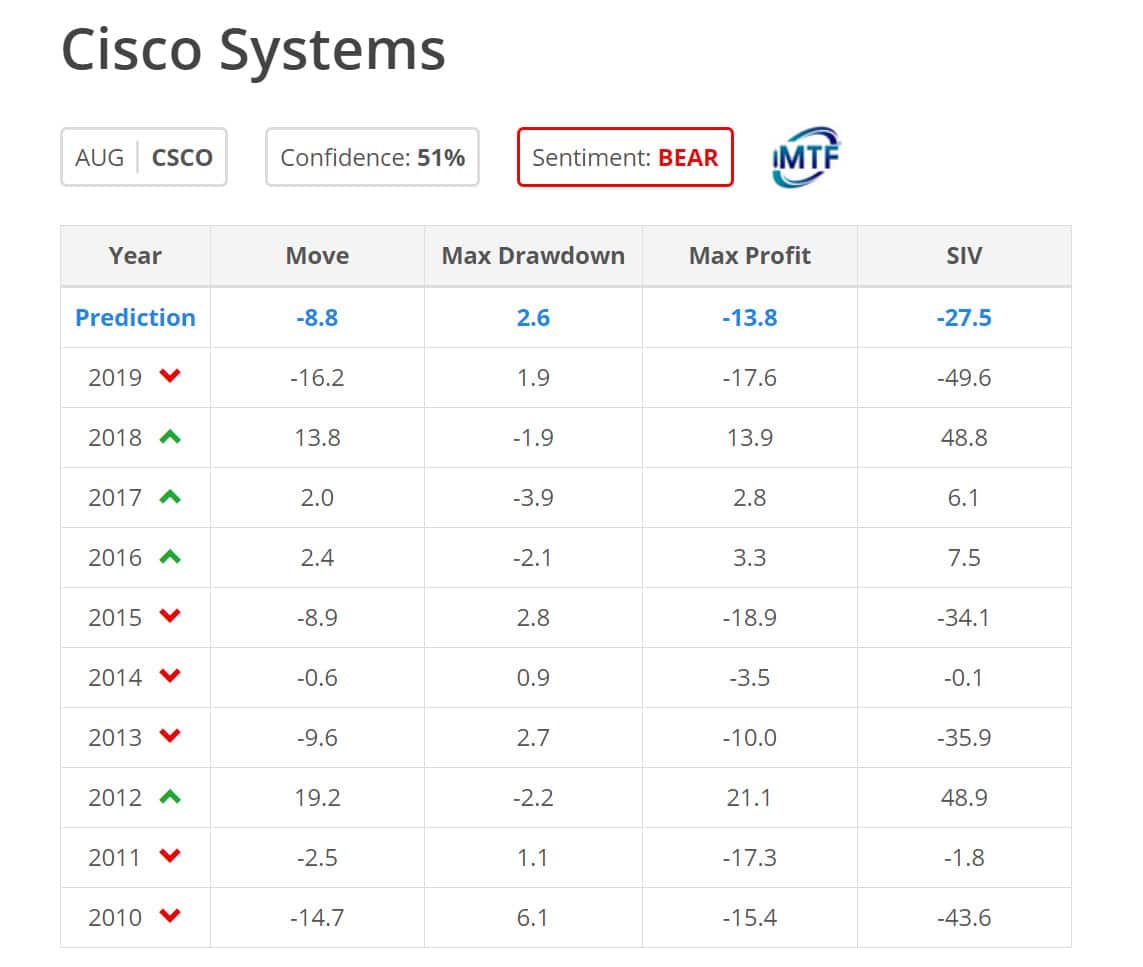1143x967 pixels.
Task: Click the 2010 Move value -14.7
Action: tap(317, 917)
